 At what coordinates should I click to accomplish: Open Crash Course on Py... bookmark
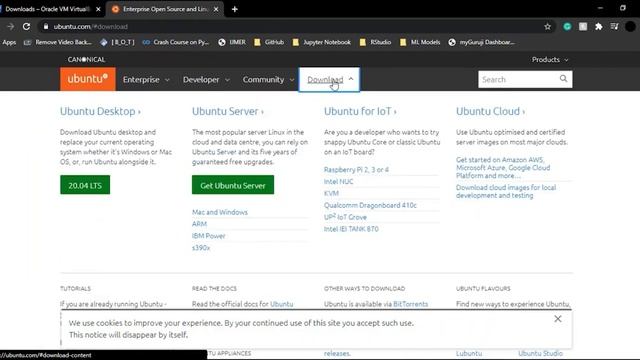[x=176, y=42]
